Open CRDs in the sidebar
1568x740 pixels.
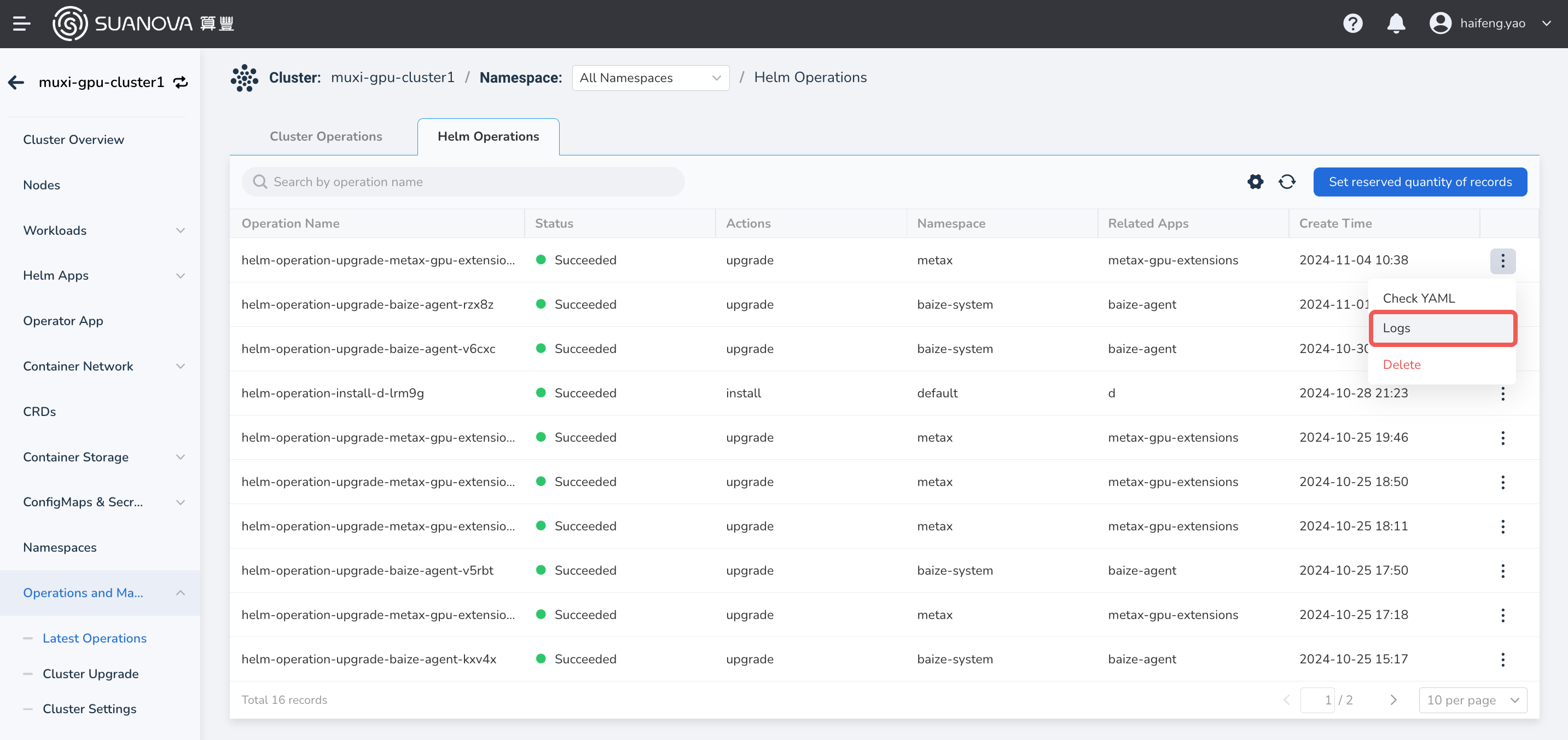pyautogui.click(x=39, y=412)
